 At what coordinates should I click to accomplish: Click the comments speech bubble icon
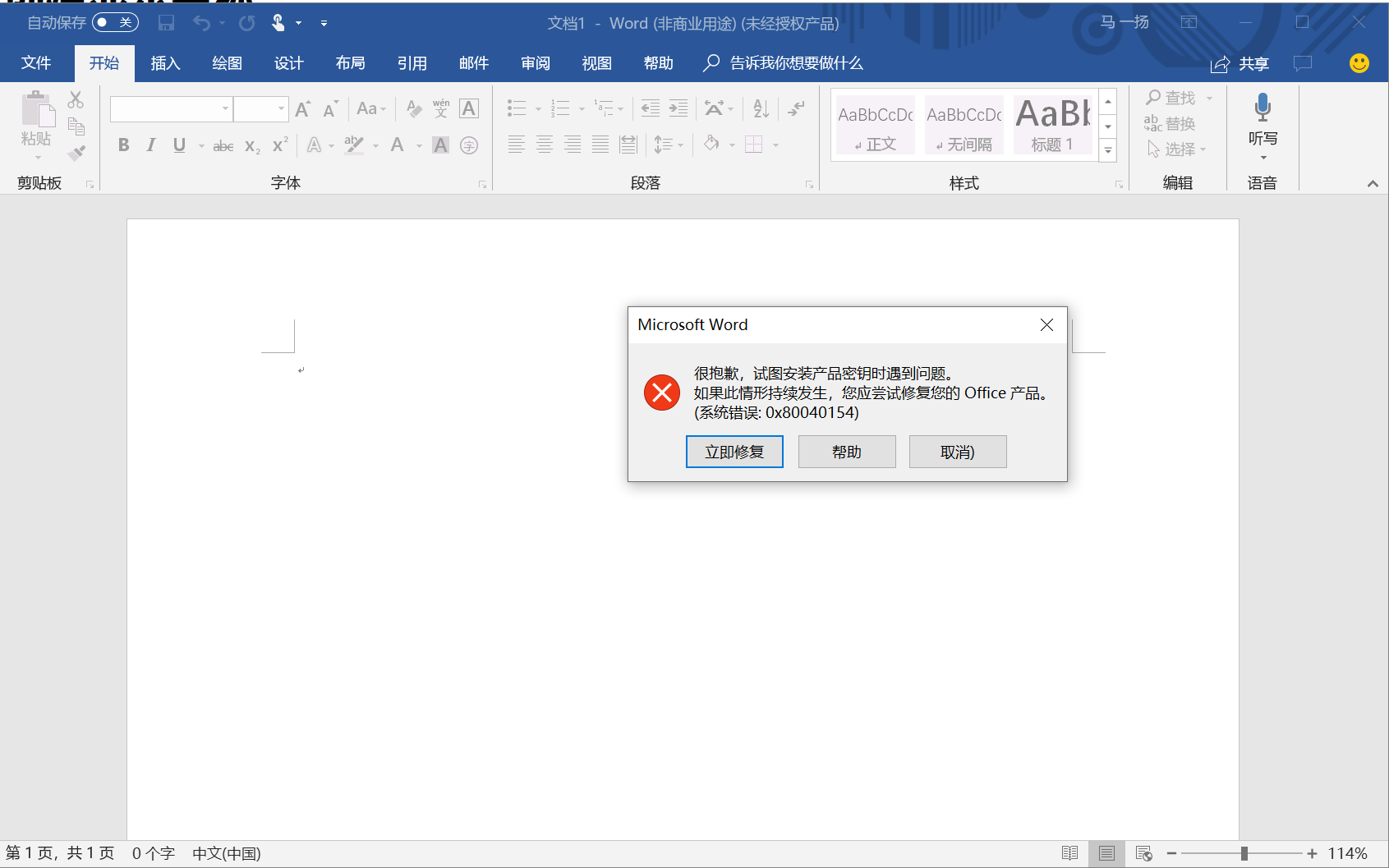point(1303,63)
